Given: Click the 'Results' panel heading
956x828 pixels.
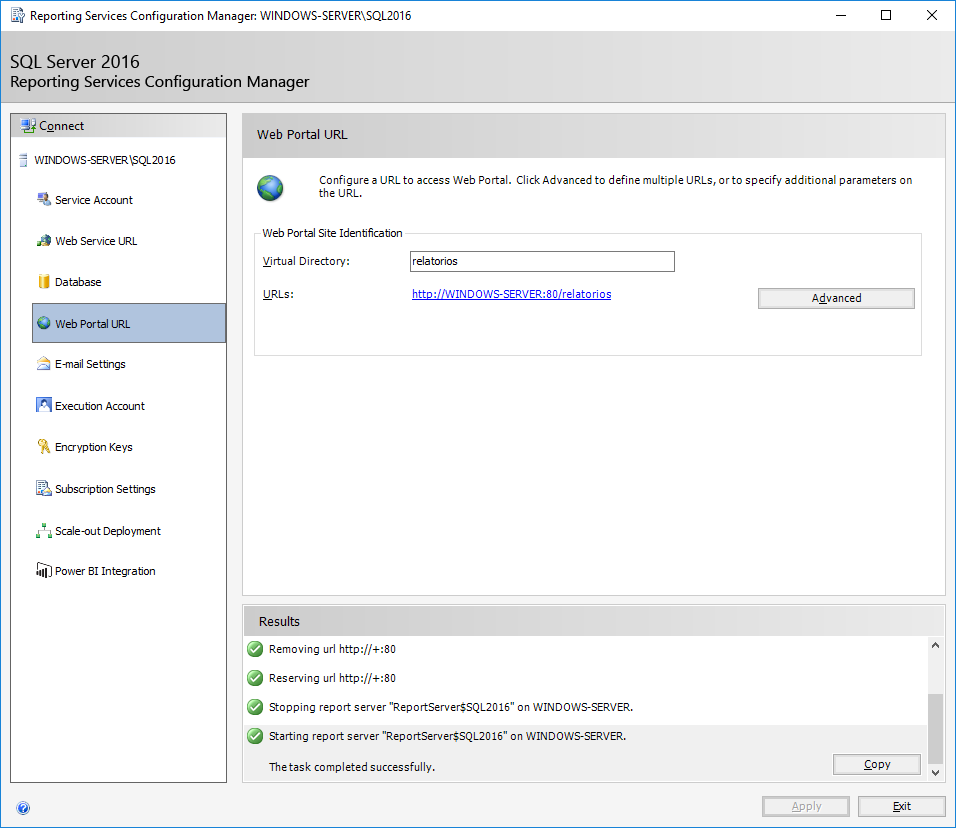Looking at the screenshot, I should (279, 621).
